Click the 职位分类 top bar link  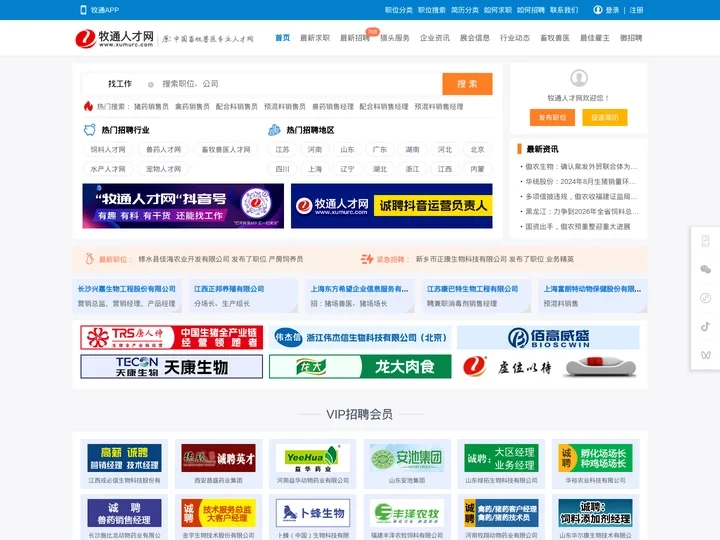399,10
